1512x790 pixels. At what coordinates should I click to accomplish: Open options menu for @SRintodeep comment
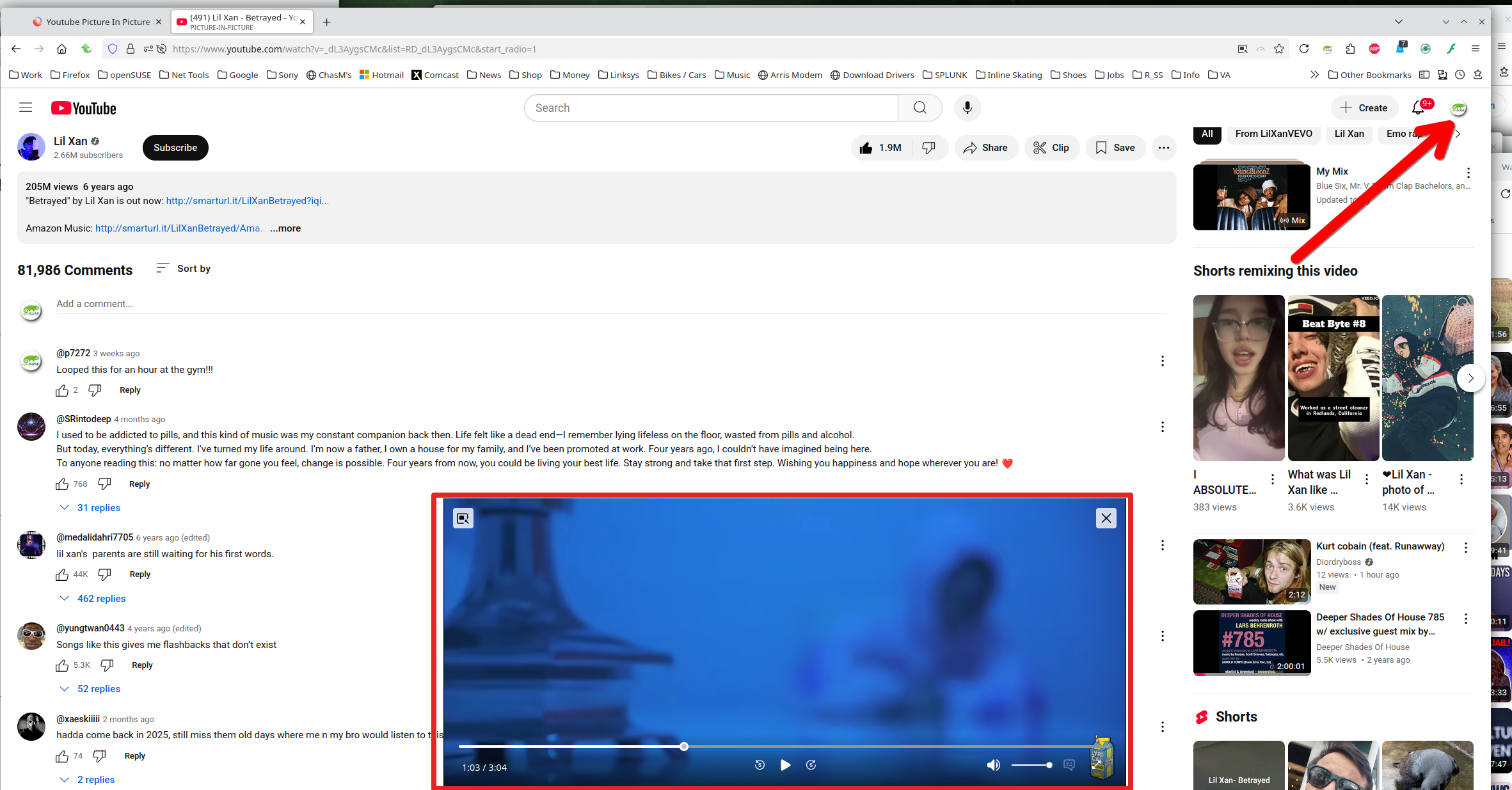(1163, 427)
